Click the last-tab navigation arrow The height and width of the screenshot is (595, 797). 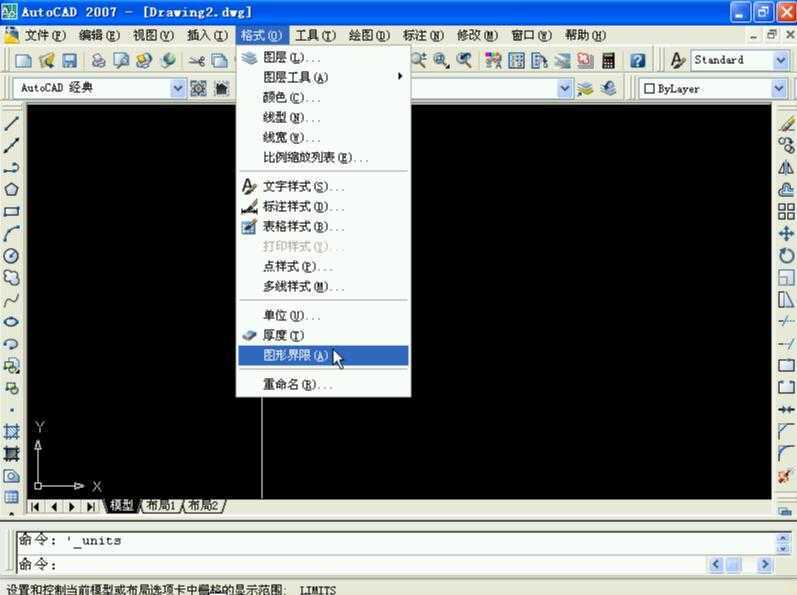click(x=90, y=507)
